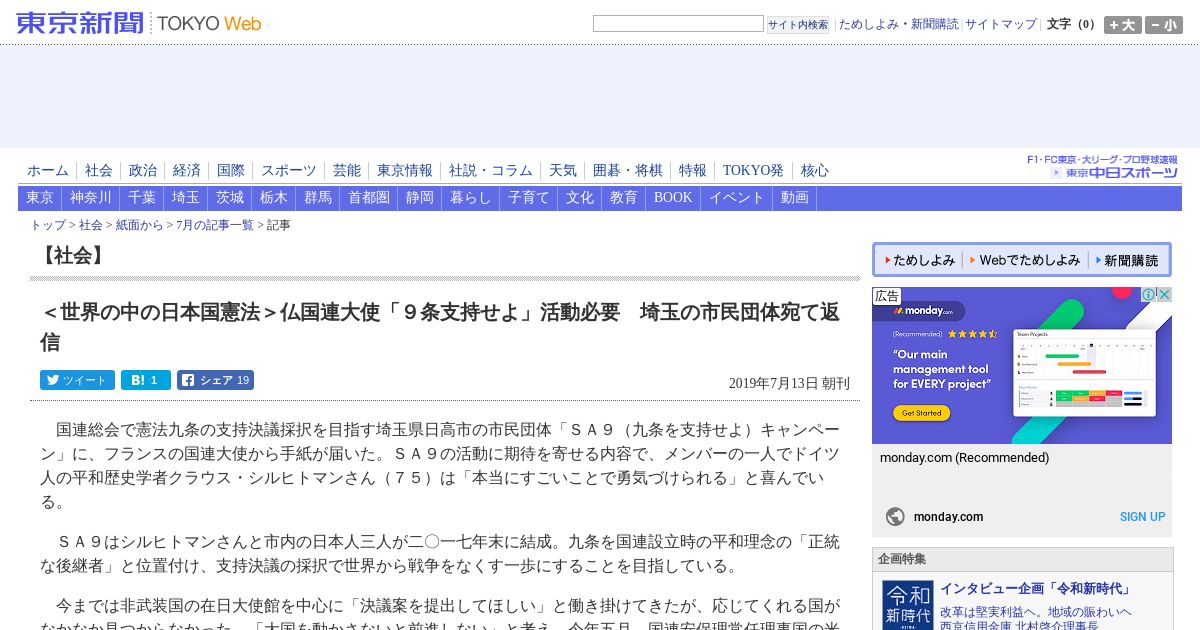The image size is (1200, 630).
Task: Click the サイト内検索 search button
Action: [x=798, y=24]
